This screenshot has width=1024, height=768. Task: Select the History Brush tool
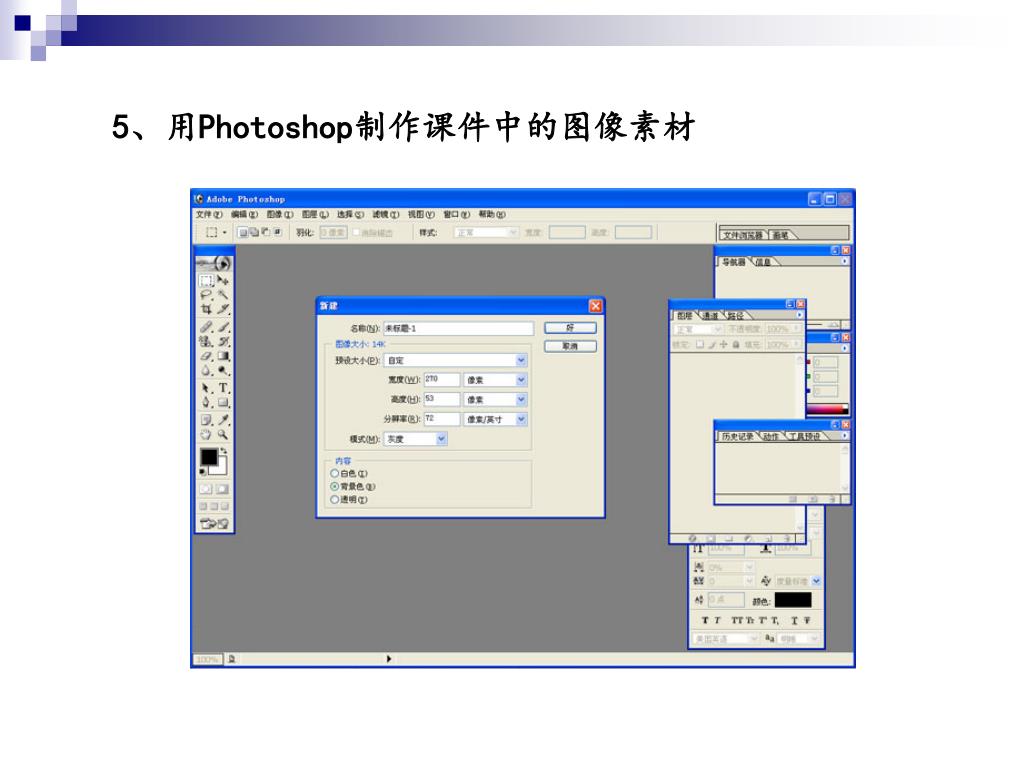[x=223, y=341]
